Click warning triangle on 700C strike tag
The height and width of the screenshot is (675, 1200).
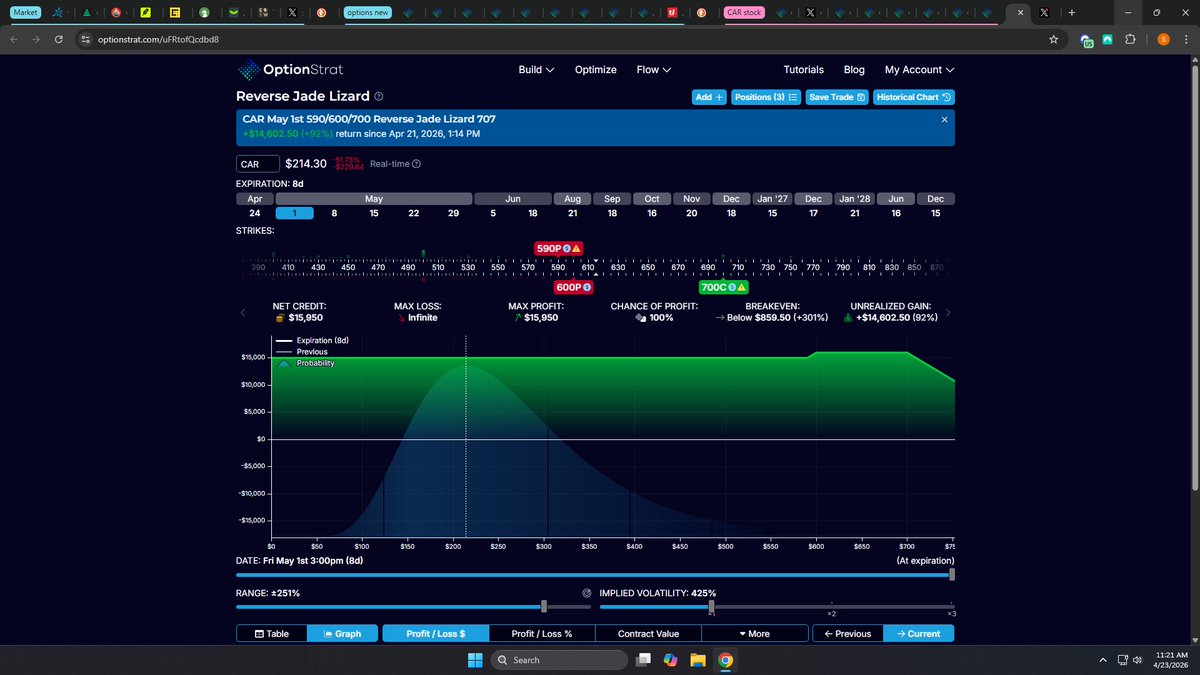pyautogui.click(x=742, y=287)
